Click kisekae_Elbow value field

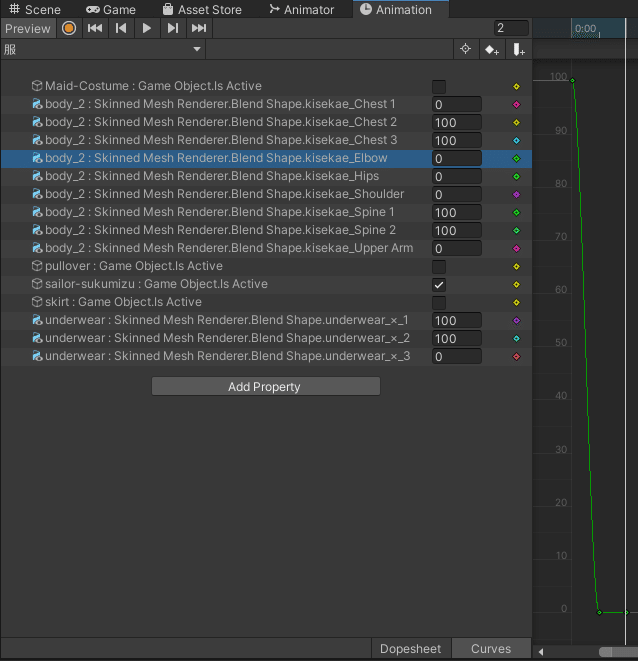click(457, 159)
